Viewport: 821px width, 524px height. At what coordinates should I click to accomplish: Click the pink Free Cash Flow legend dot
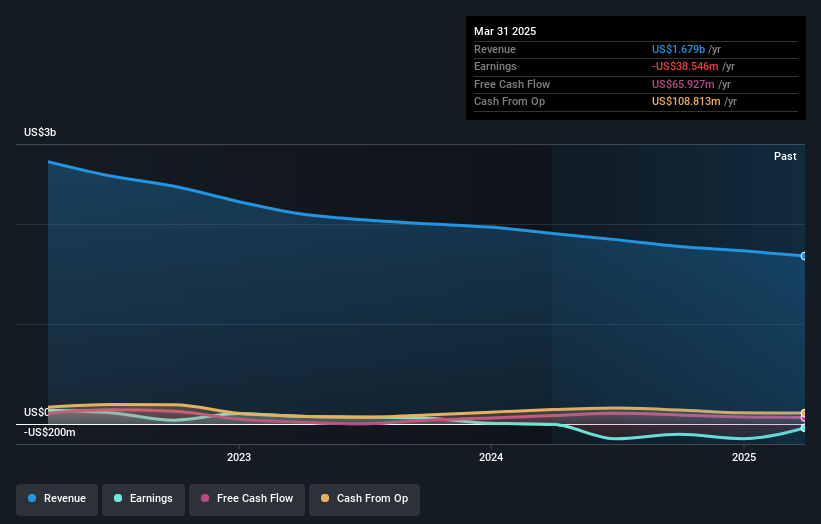coord(205,498)
